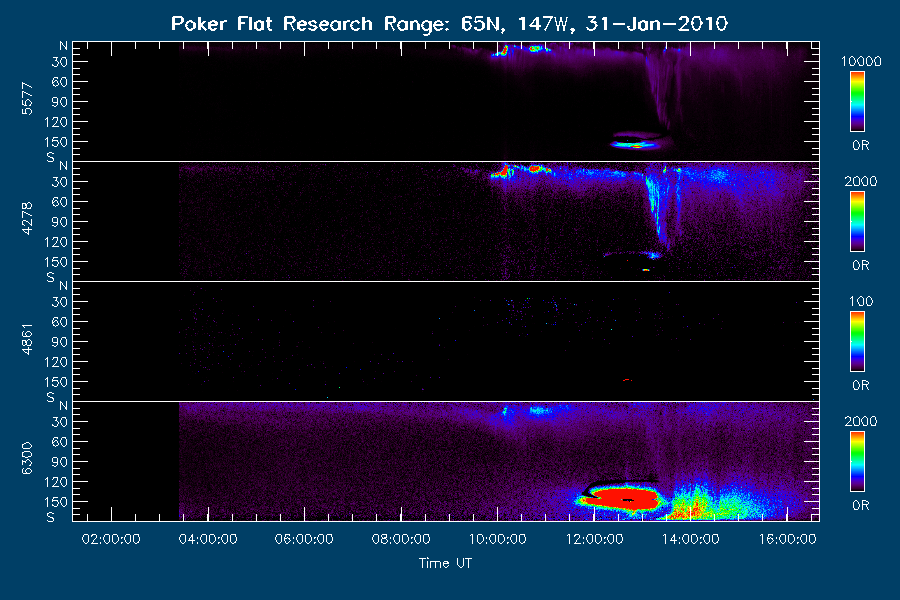
Task: Click the '60' tick label of the 4861 panel
Action: click(59, 322)
